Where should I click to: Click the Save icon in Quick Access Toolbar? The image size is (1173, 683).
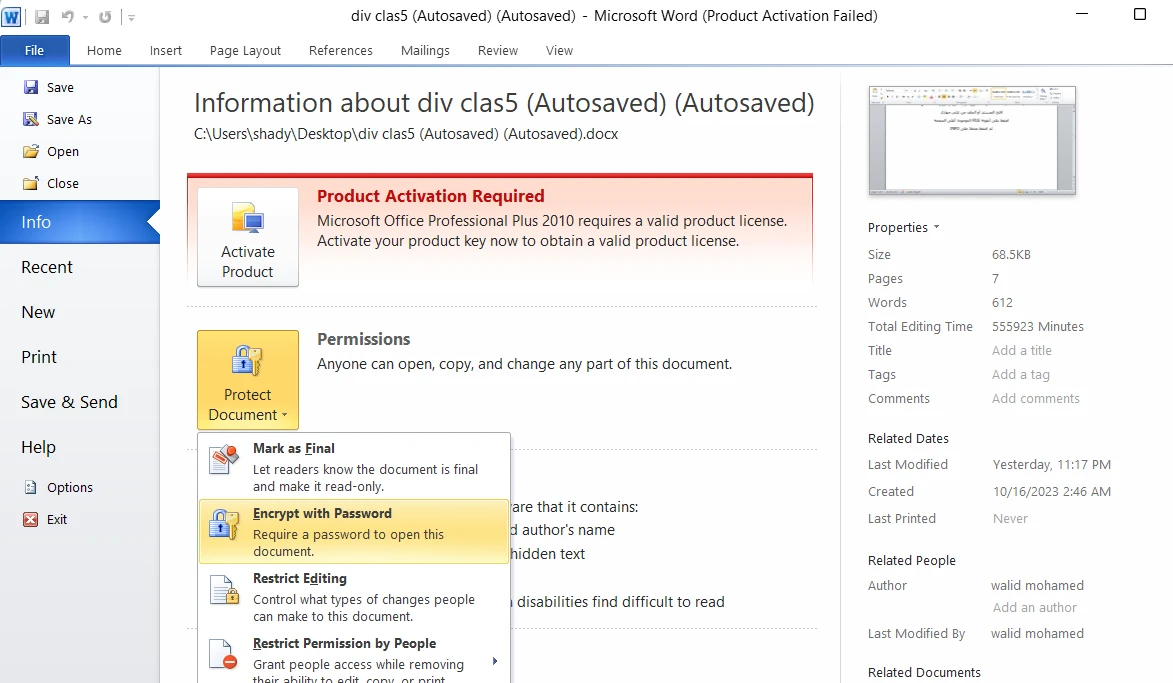click(x=42, y=17)
